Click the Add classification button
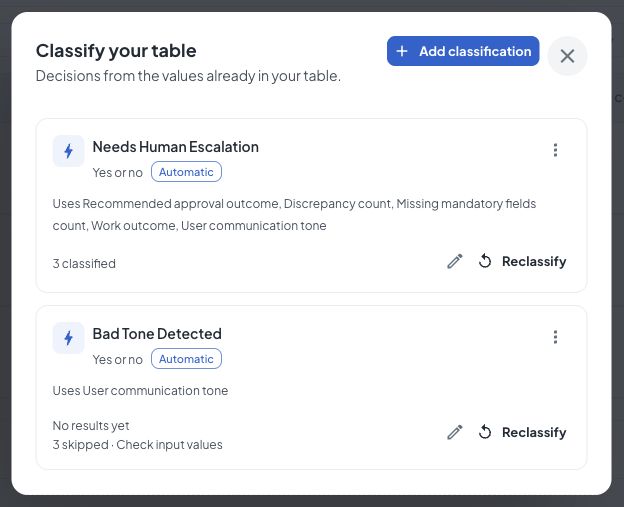 coord(463,51)
